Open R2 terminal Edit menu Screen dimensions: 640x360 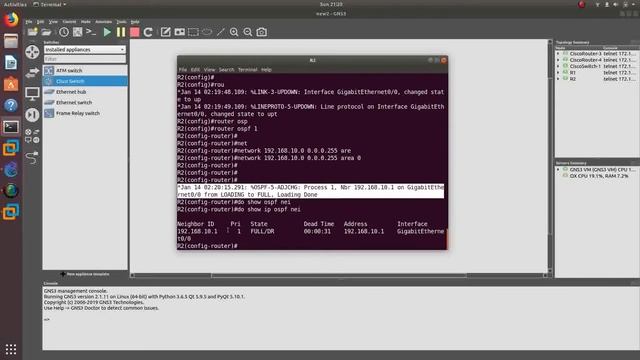coord(195,70)
